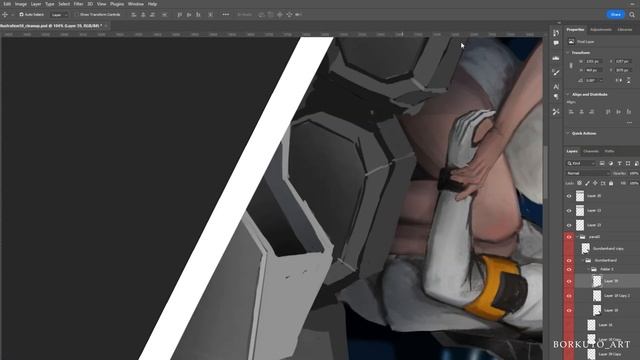
Task: Open the Window menu
Action: 136,4
